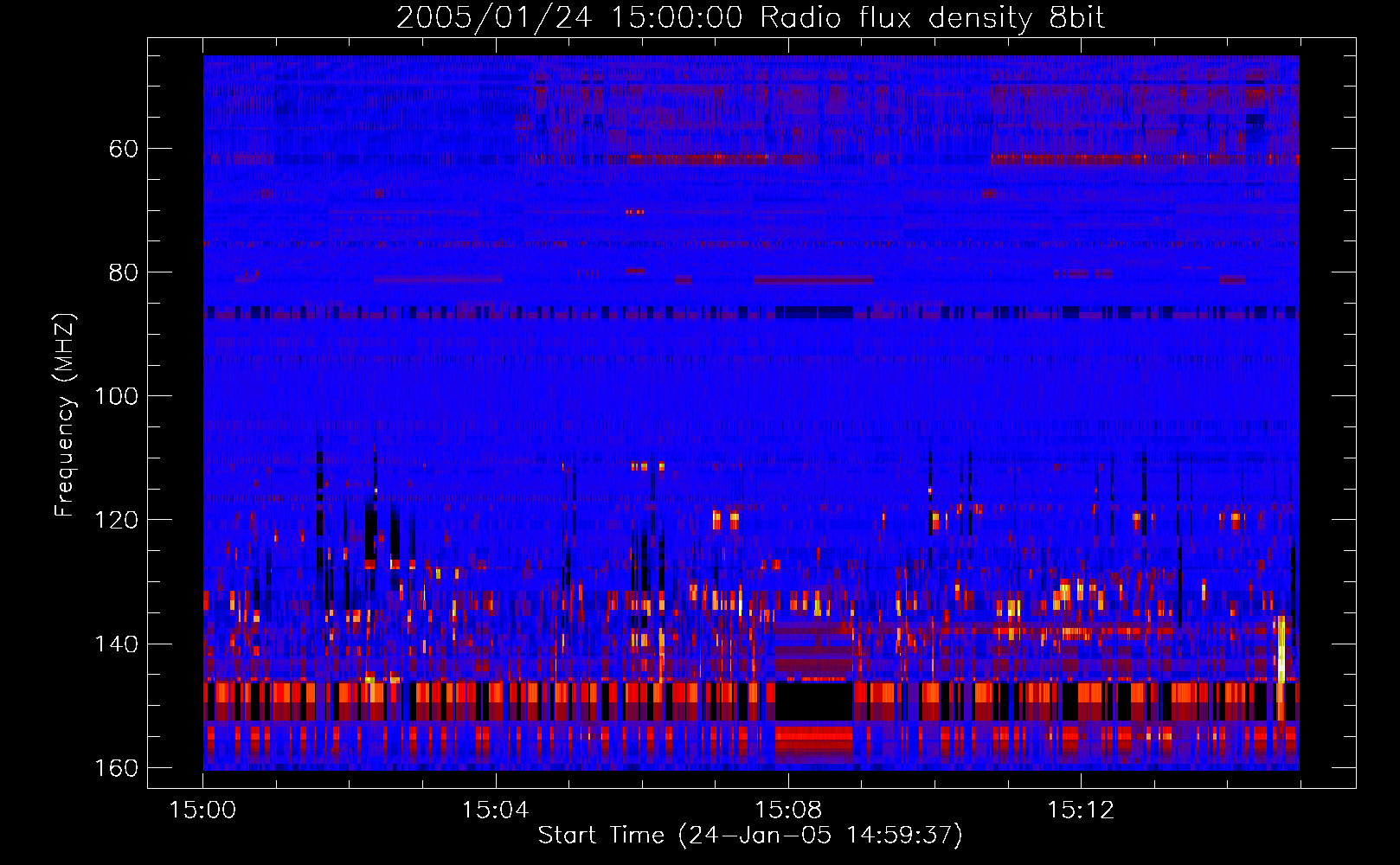1400x865 pixels.
Task: Click the 140 frequency tick label
Action: coord(116,644)
